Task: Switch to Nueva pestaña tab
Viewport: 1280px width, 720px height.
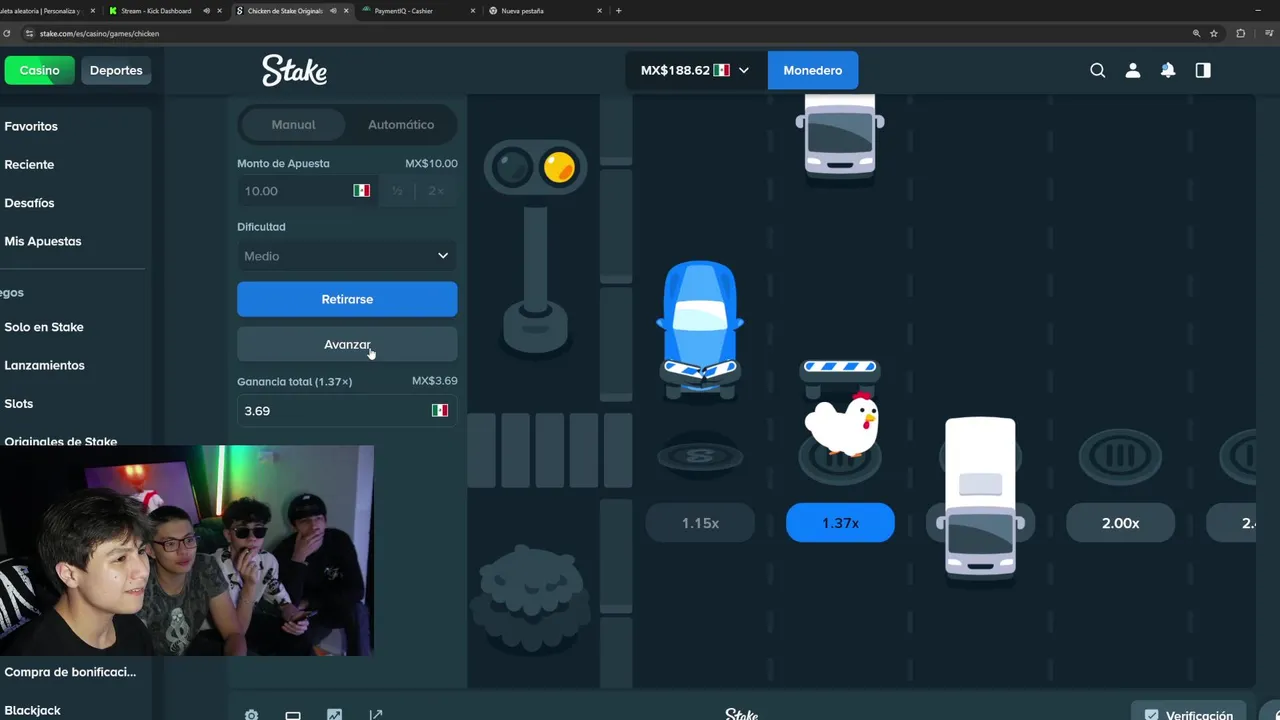Action: click(x=547, y=11)
